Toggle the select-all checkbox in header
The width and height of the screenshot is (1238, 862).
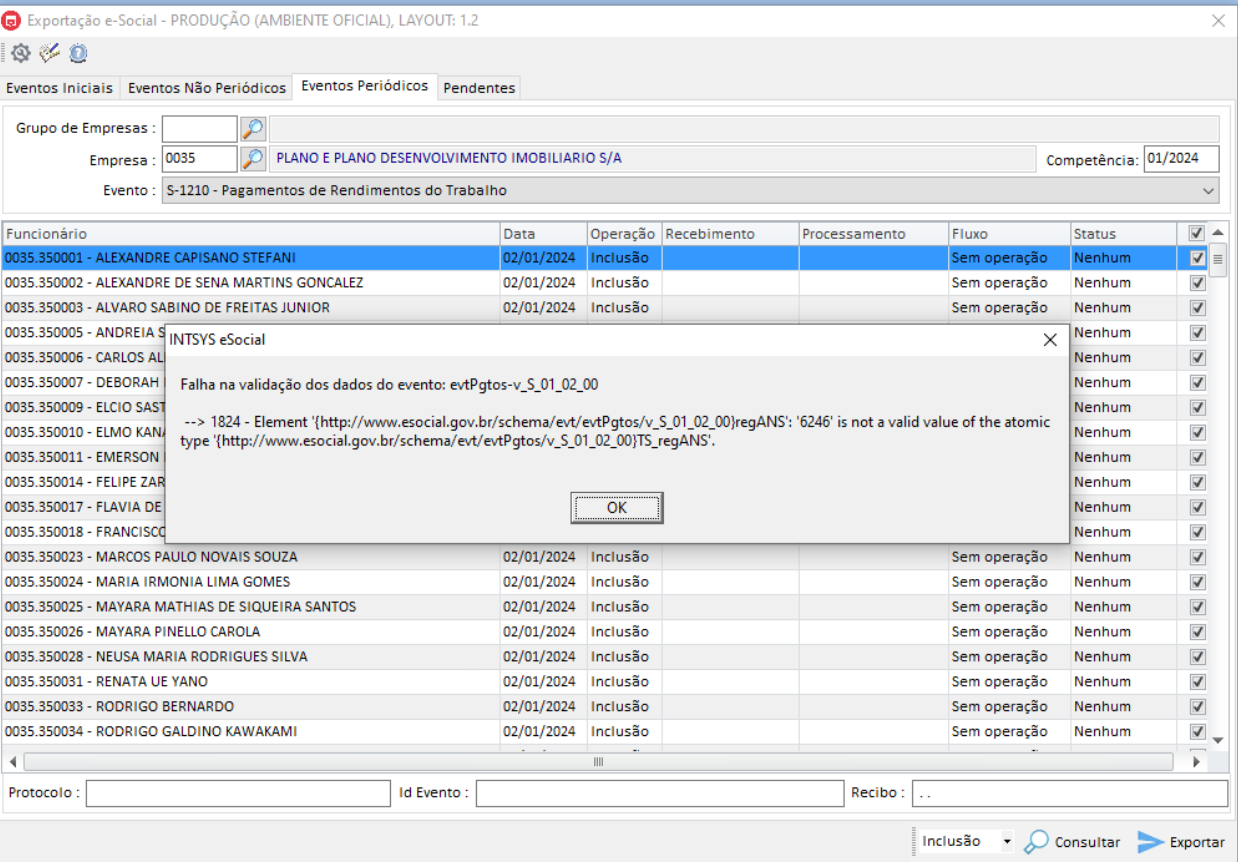[1196, 233]
